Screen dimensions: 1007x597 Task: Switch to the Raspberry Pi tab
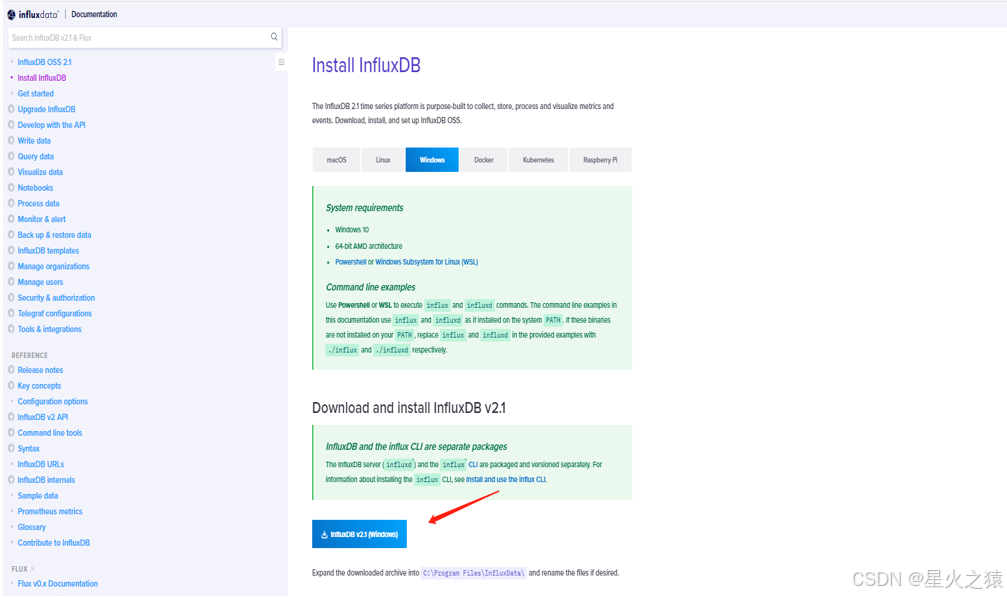(600, 160)
